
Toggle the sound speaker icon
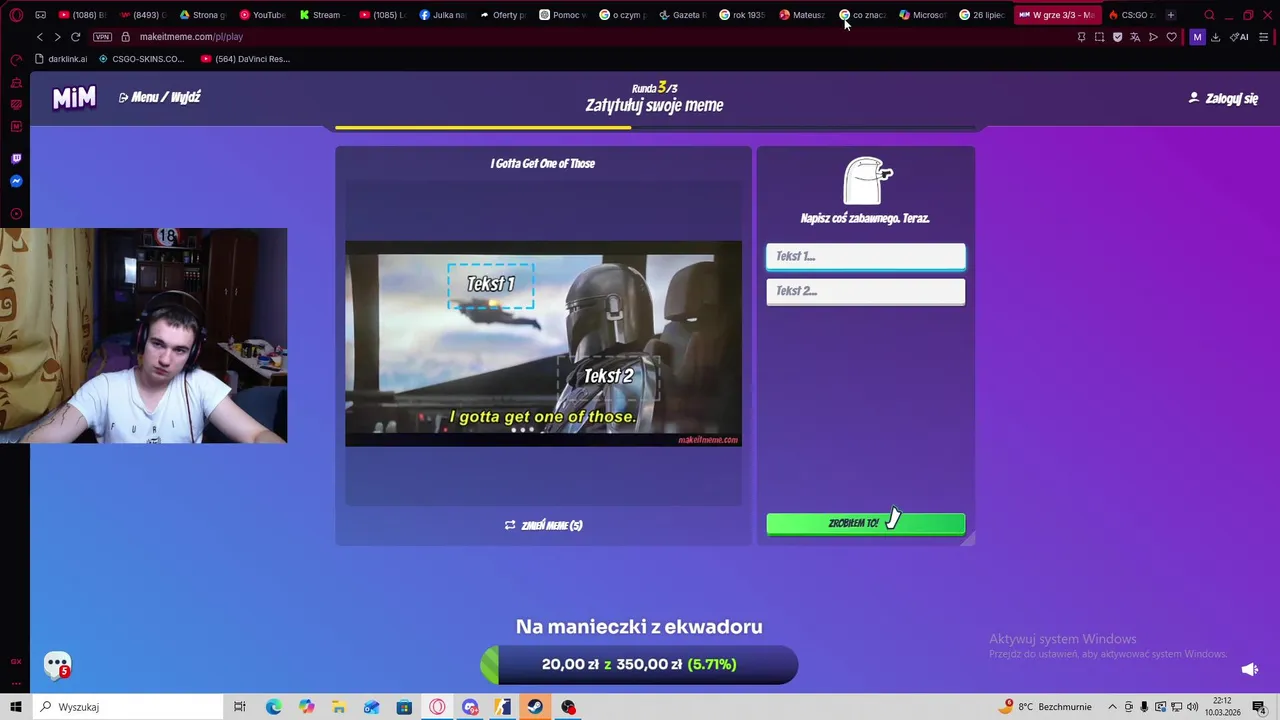pyautogui.click(x=1249, y=669)
